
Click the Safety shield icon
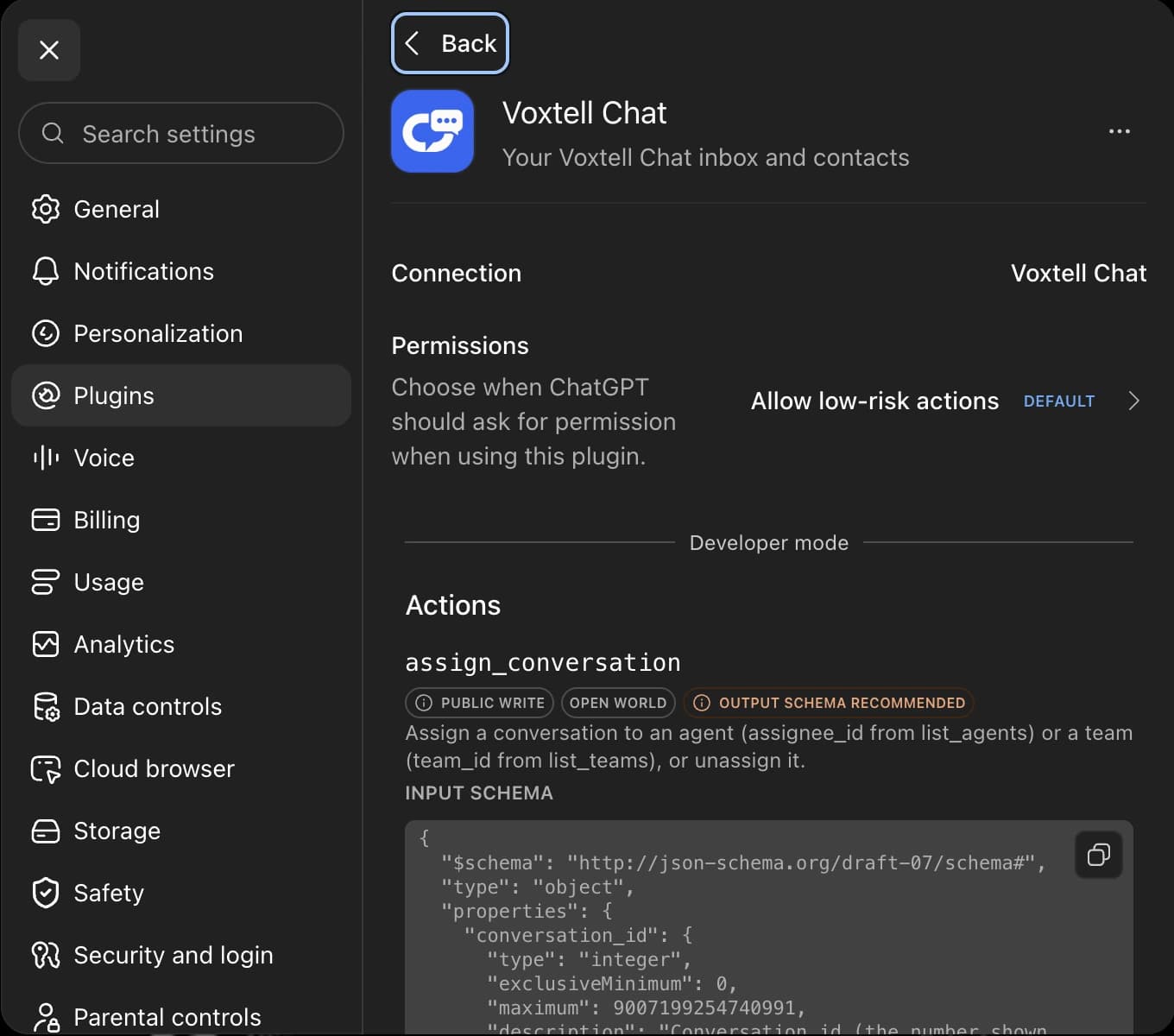(x=46, y=893)
